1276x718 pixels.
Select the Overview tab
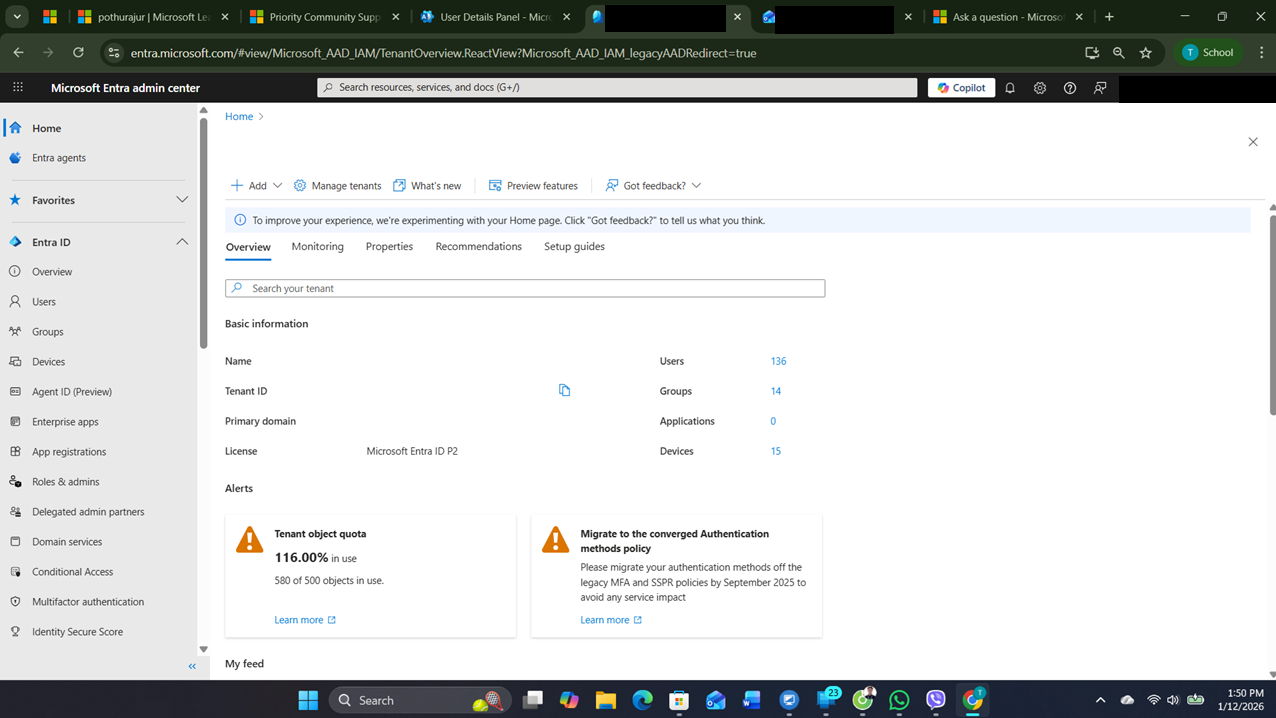coord(248,247)
